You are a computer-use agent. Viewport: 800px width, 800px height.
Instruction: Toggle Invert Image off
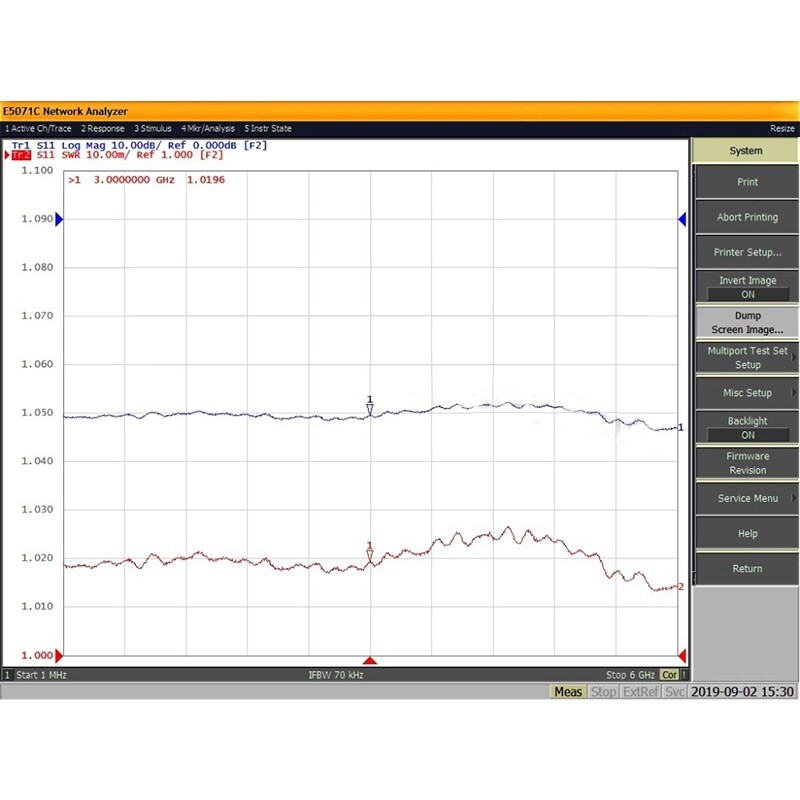[746, 286]
